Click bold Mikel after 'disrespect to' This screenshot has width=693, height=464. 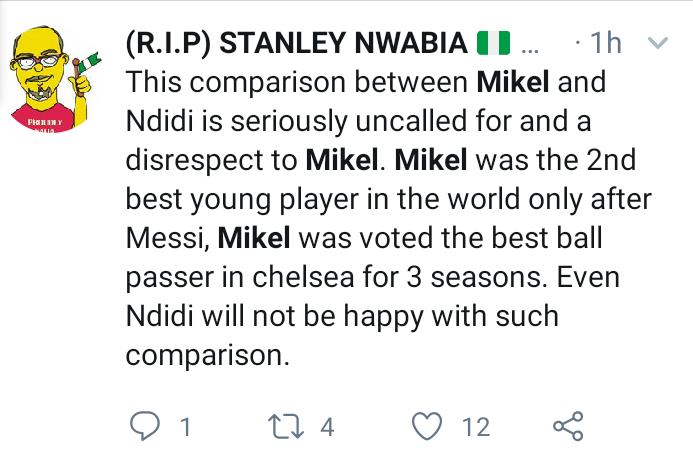(x=342, y=160)
